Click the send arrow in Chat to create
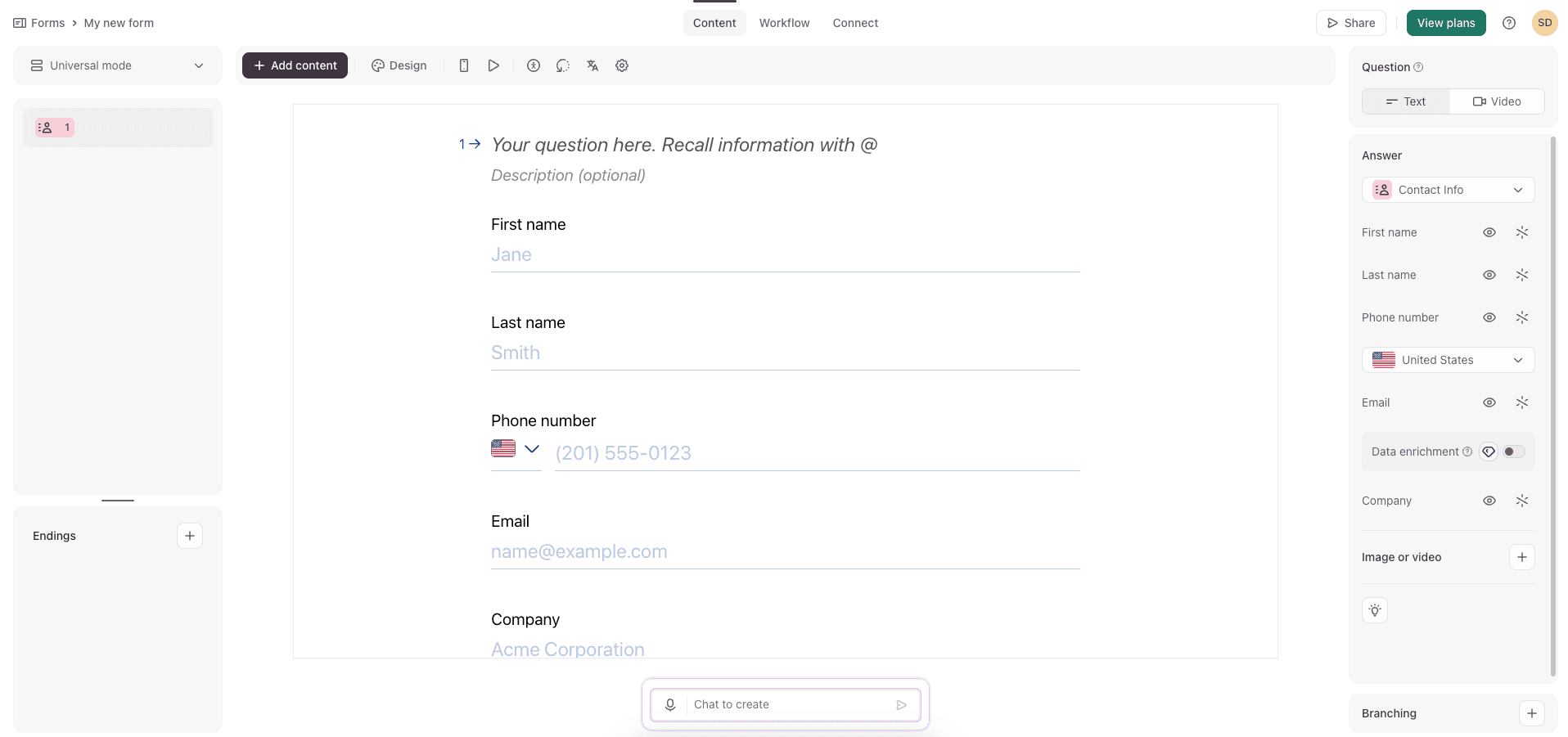This screenshot has height=737, width=1568. (902, 704)
